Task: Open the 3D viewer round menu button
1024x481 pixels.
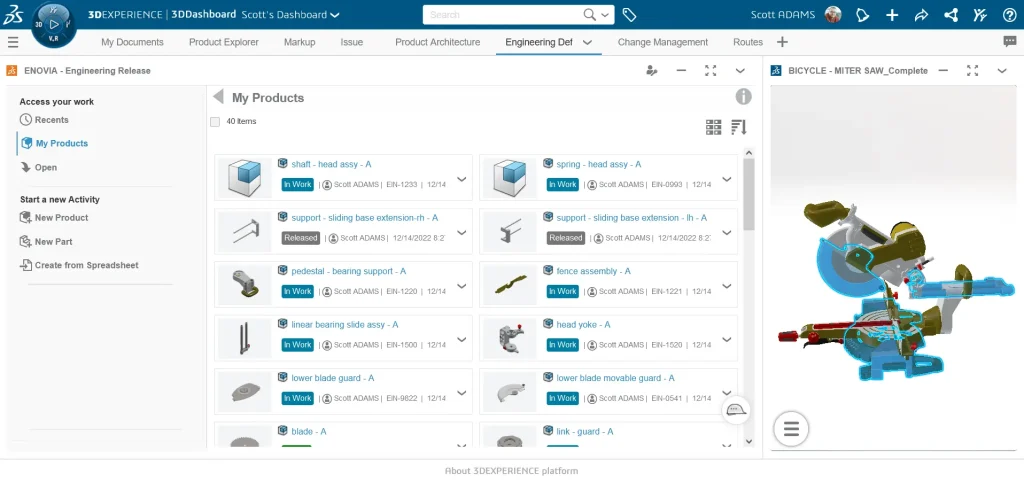Action: [x=791, y=429]
